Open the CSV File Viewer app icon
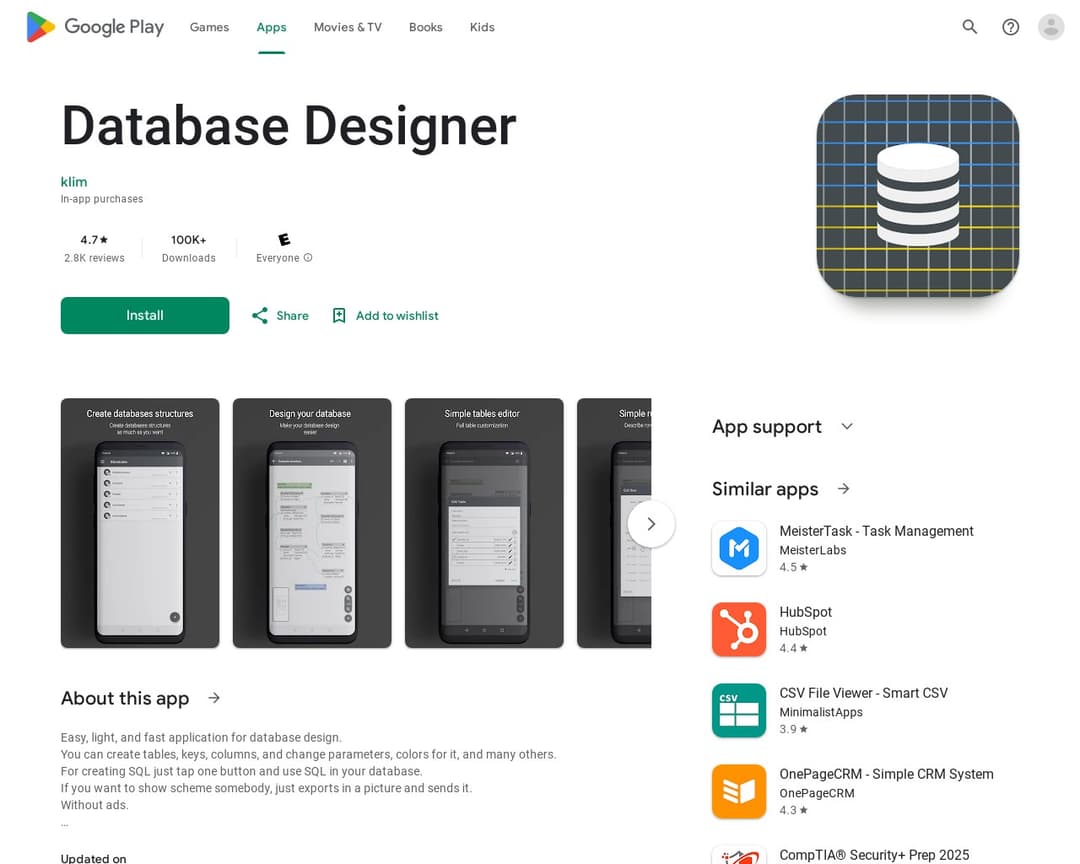This screenshot has width=1080, height=864. [739, 710]
